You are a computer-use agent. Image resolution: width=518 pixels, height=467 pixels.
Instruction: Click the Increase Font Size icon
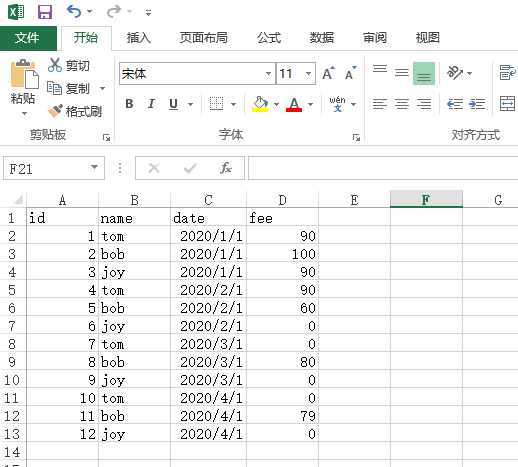tap(328, 73)
